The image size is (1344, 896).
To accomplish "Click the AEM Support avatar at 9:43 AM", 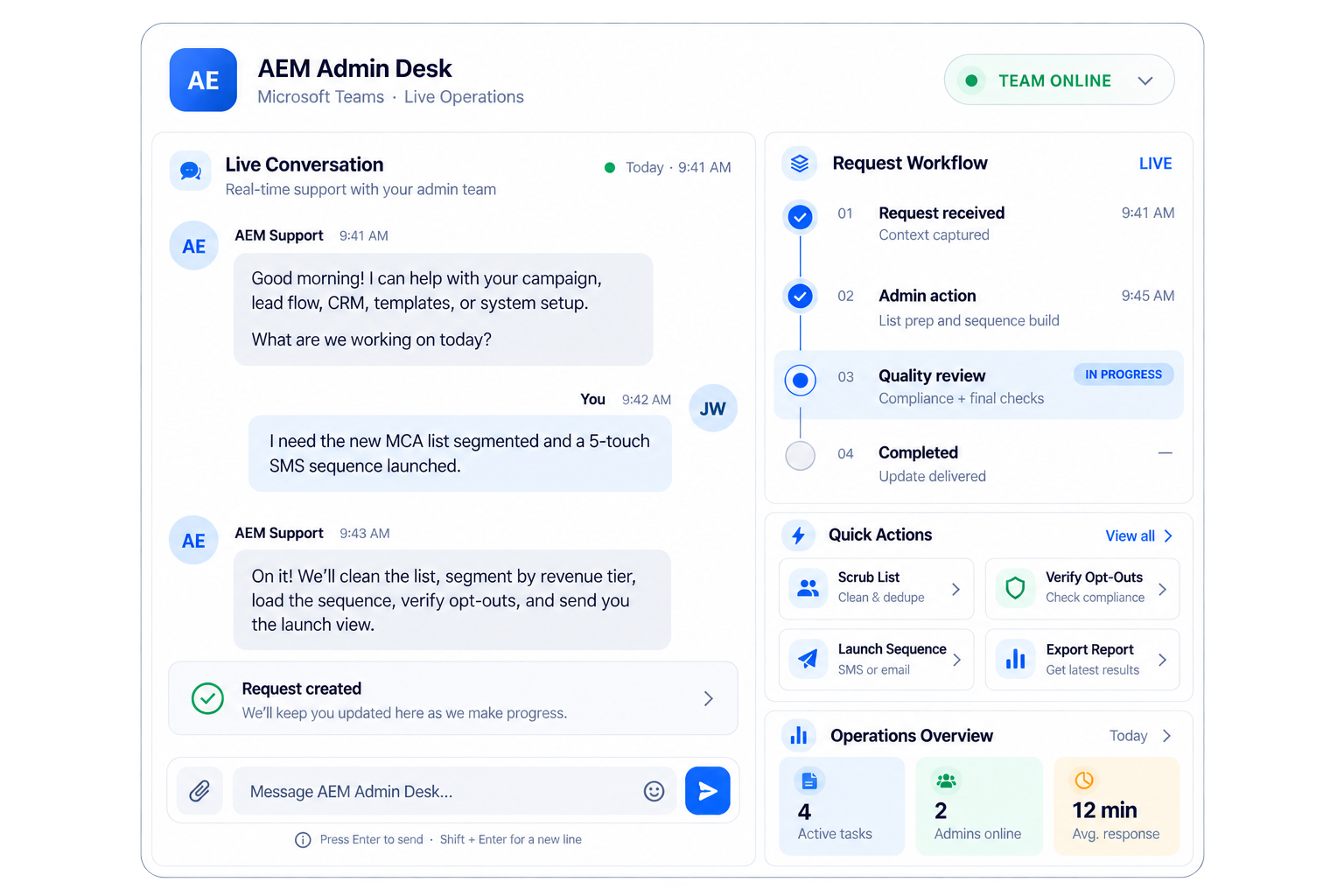I will tap(193, 541).
